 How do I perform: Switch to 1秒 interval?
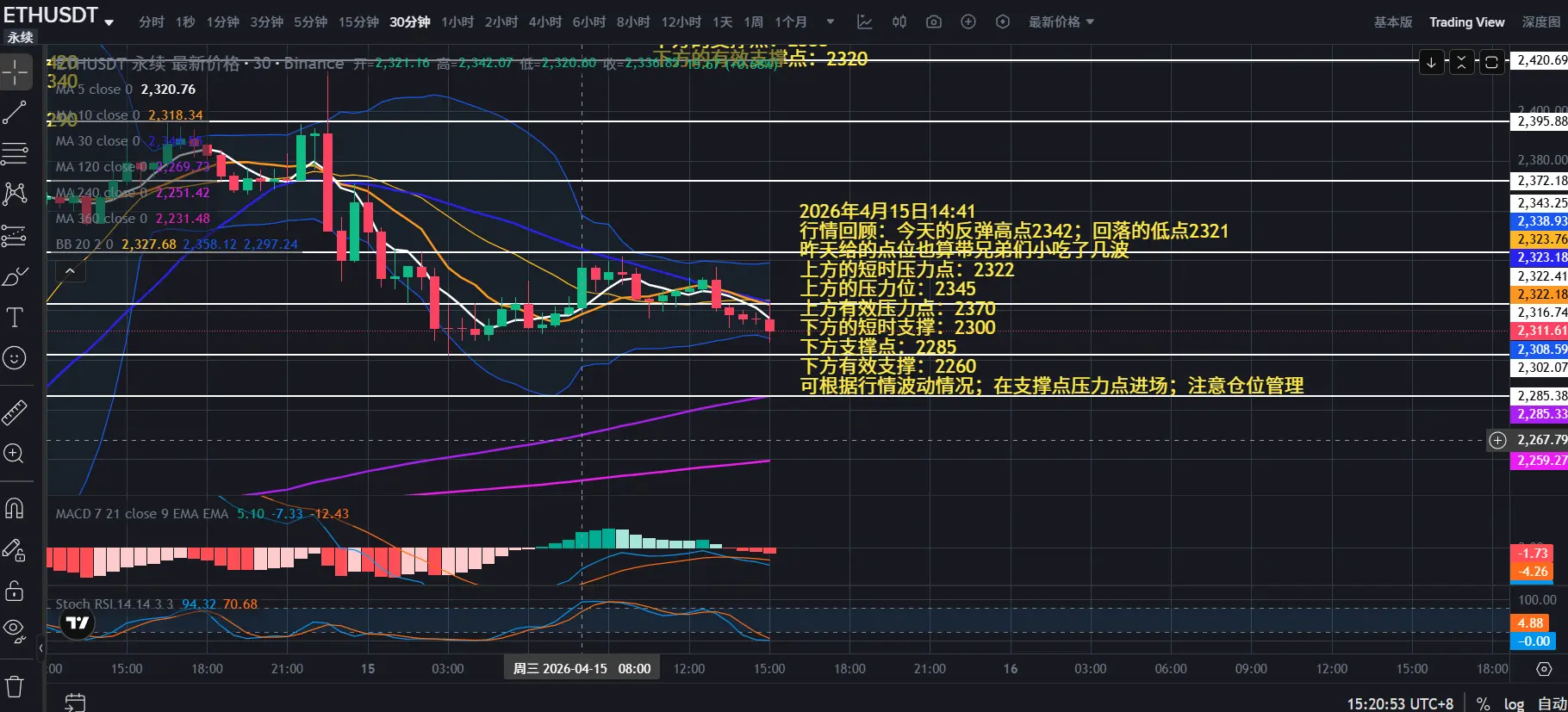[x=186, y=22]
